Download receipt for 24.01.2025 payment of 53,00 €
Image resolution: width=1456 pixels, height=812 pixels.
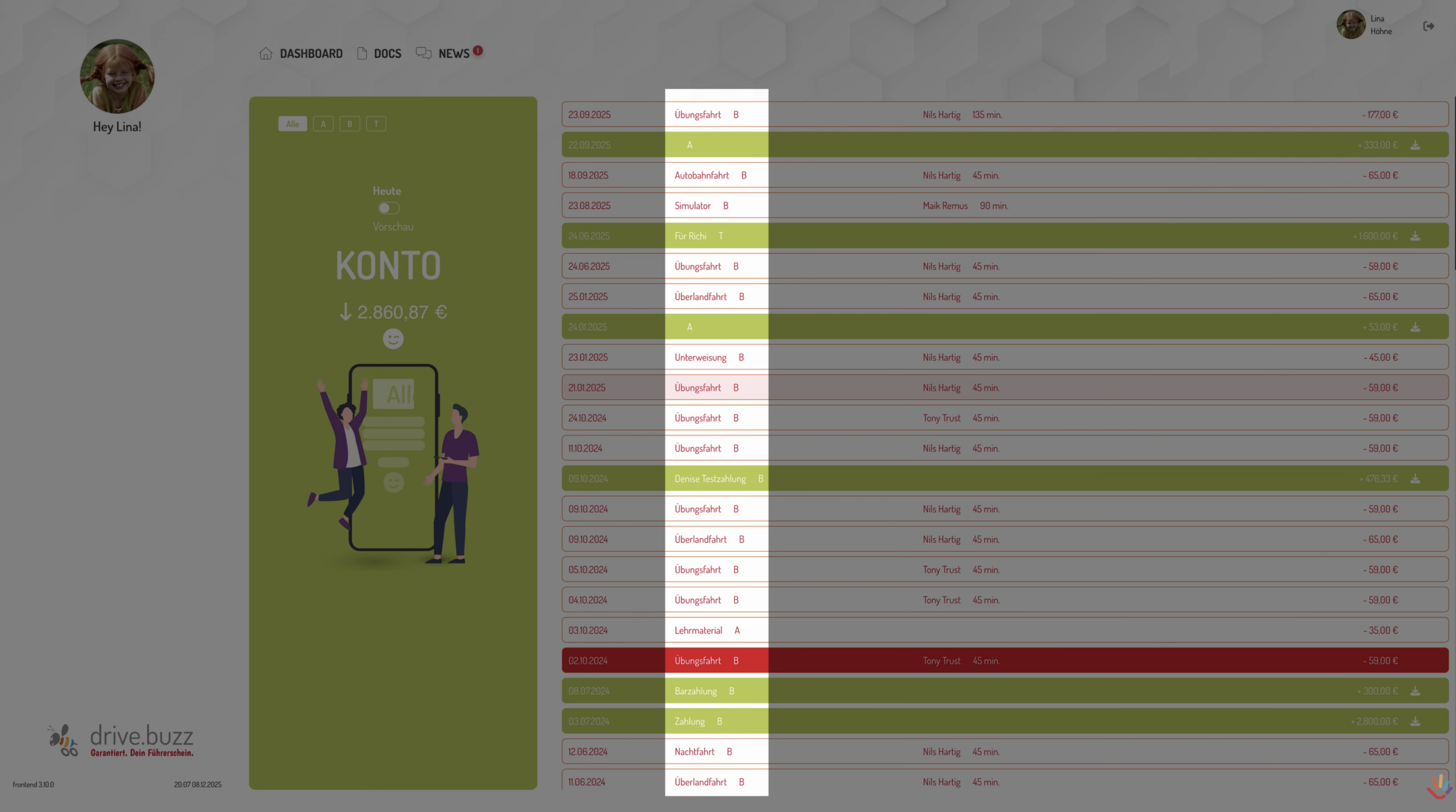tap(1415, 328)
